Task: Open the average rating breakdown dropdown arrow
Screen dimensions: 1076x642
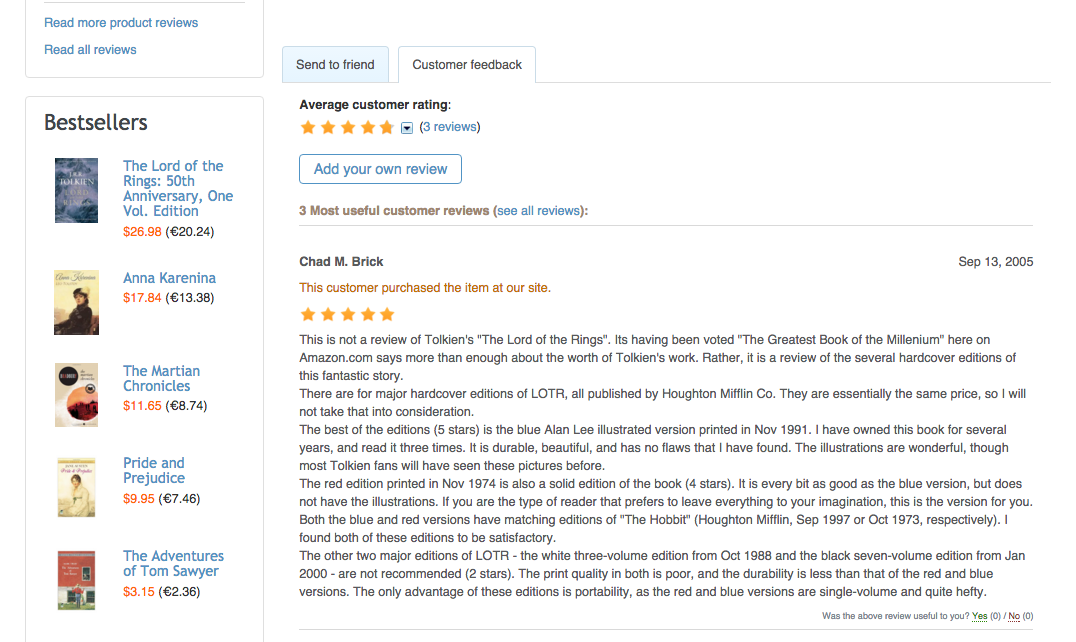Action: 407,128
